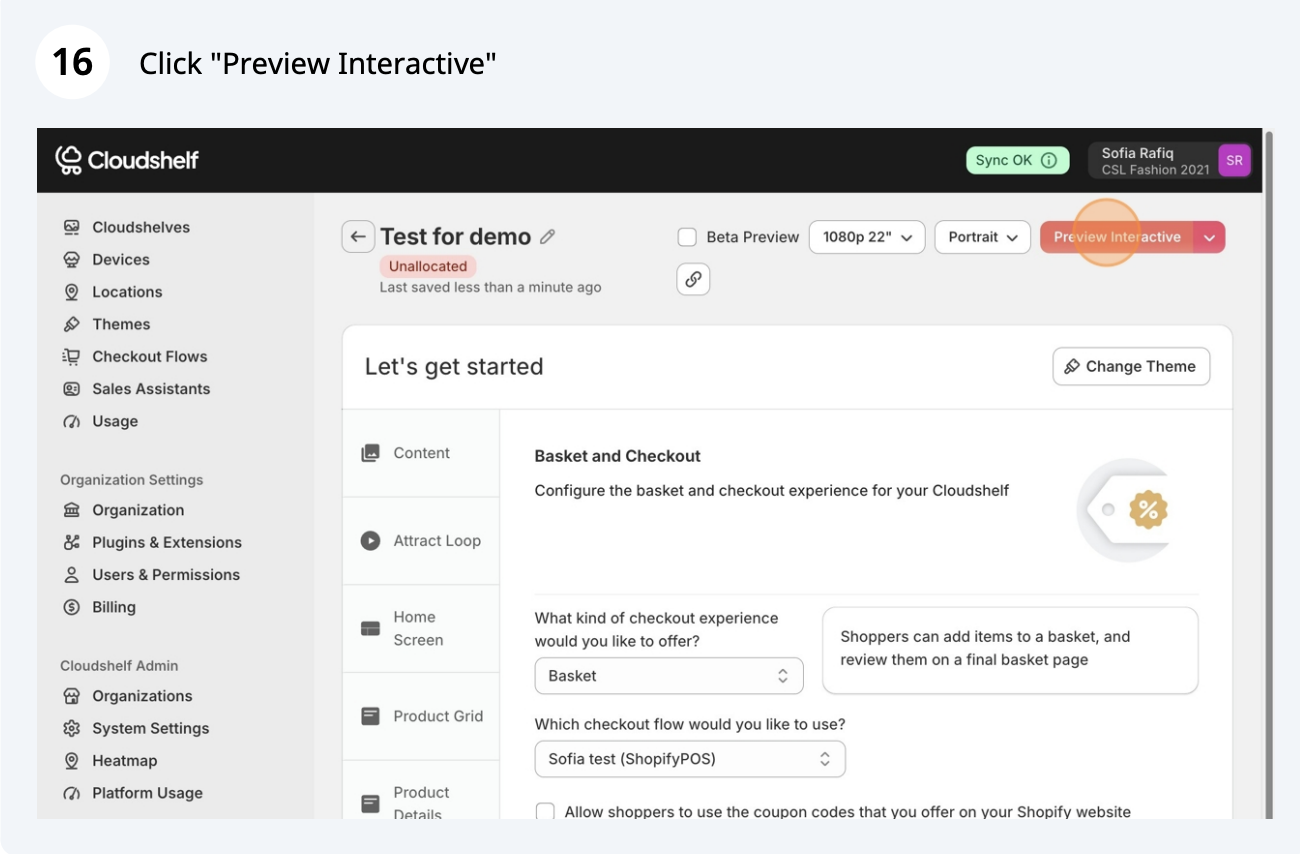This screenshot has width=1300, height=854.
Task: Click the Heatmap pin icon
Action: 71,761
